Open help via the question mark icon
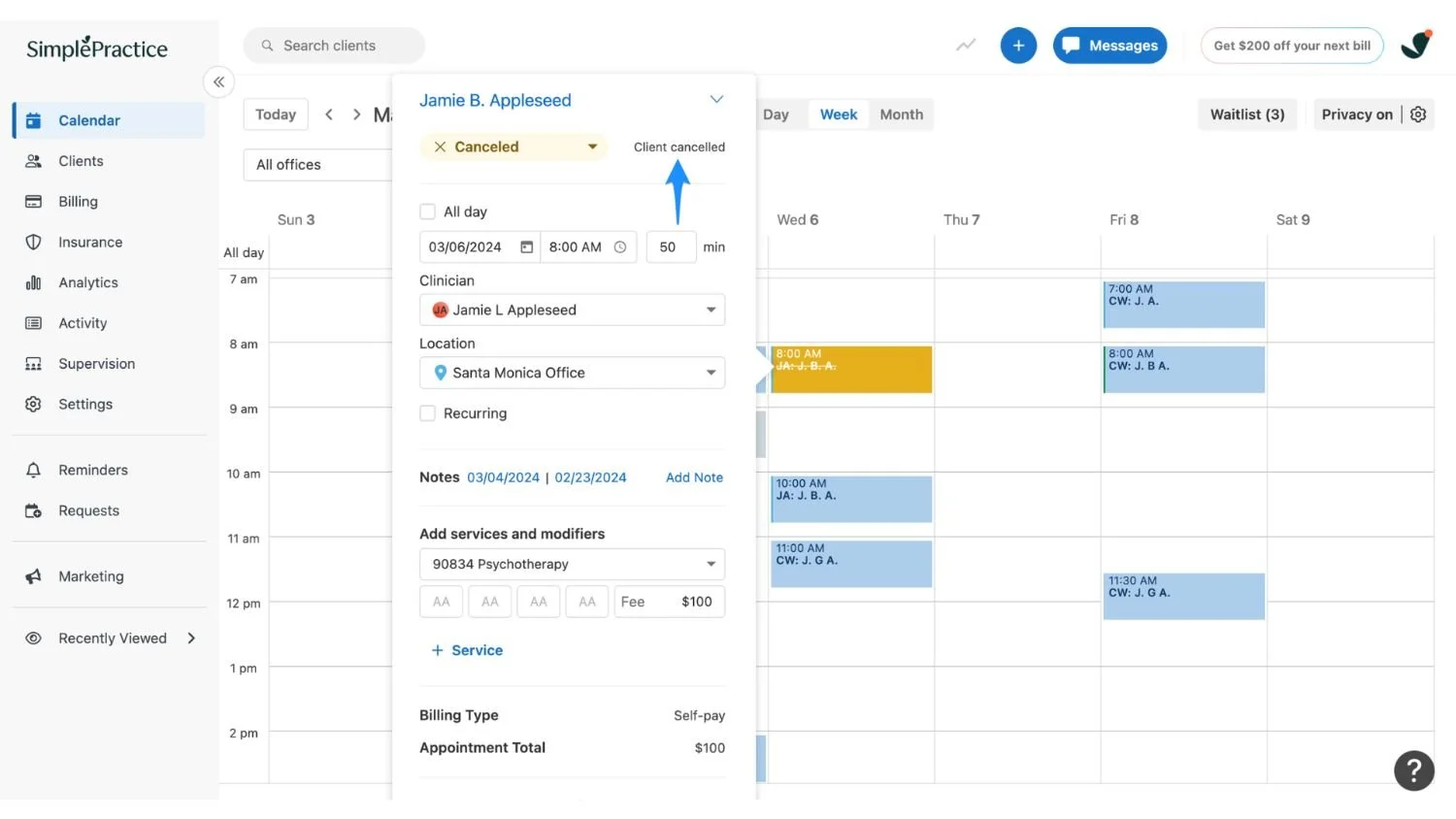Viewport: 1456px width, 819px height. (1413, 770)
